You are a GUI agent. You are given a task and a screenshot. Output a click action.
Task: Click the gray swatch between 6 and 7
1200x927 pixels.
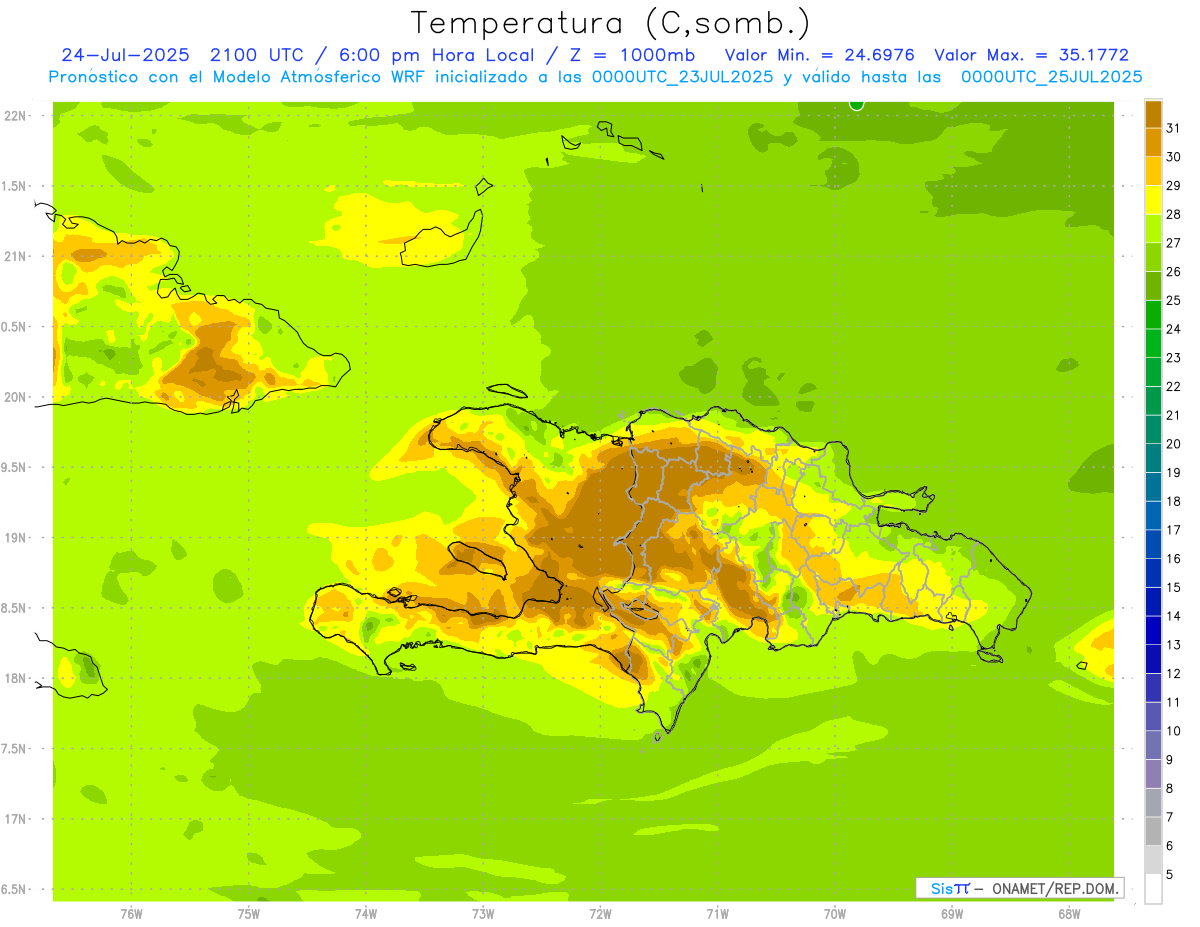[1153, 831]
